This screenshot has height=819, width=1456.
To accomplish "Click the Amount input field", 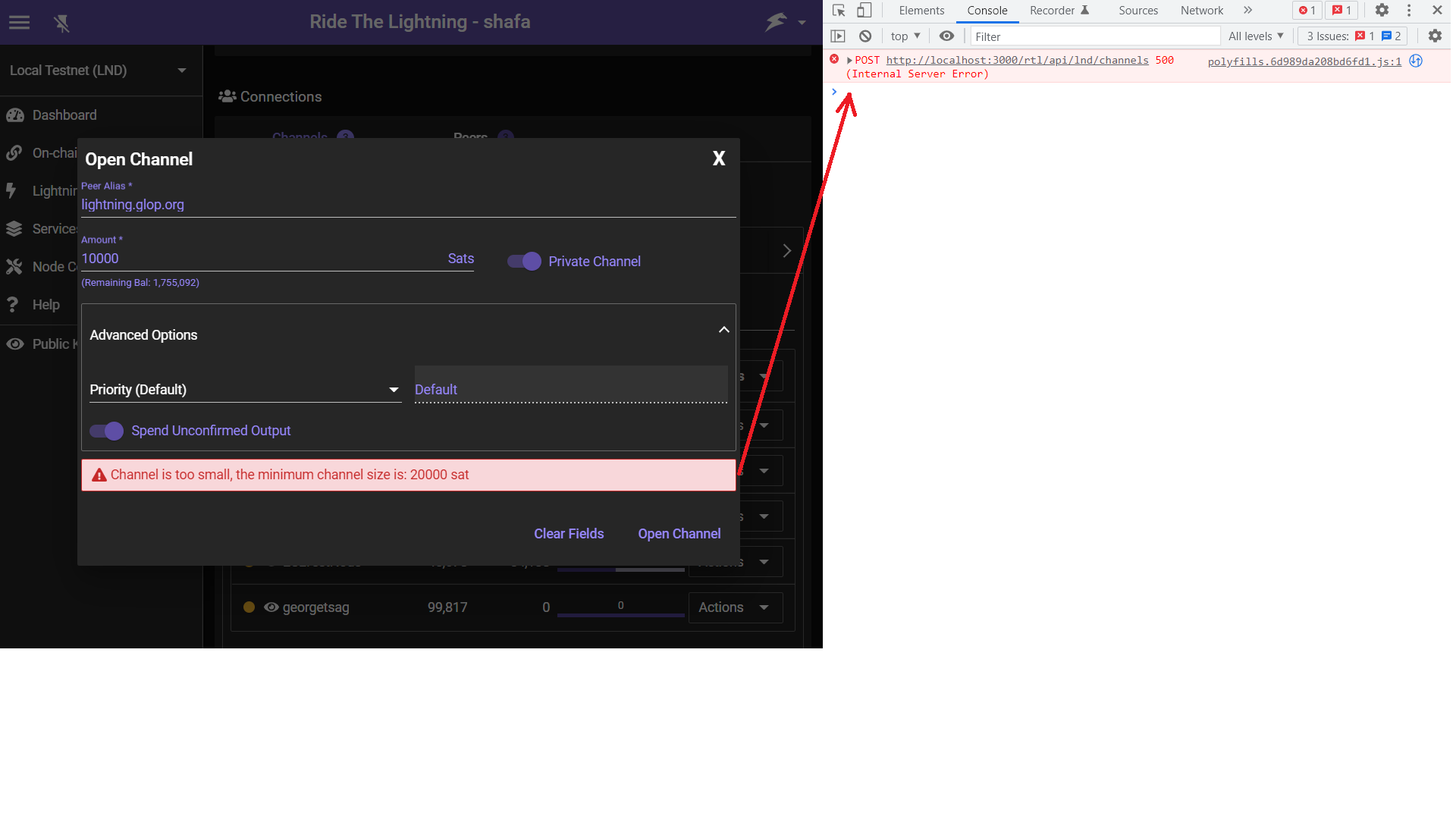I will [227, 259].
